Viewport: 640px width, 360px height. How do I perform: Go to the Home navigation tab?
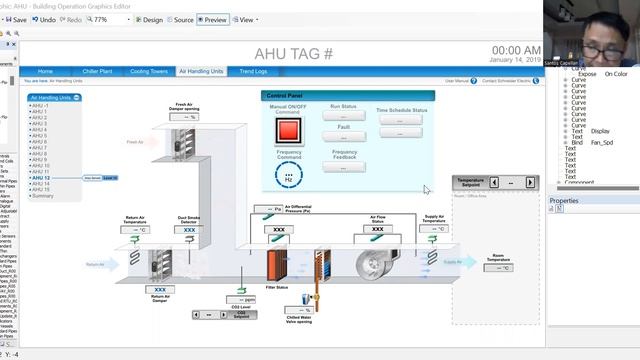pos(45,71)
